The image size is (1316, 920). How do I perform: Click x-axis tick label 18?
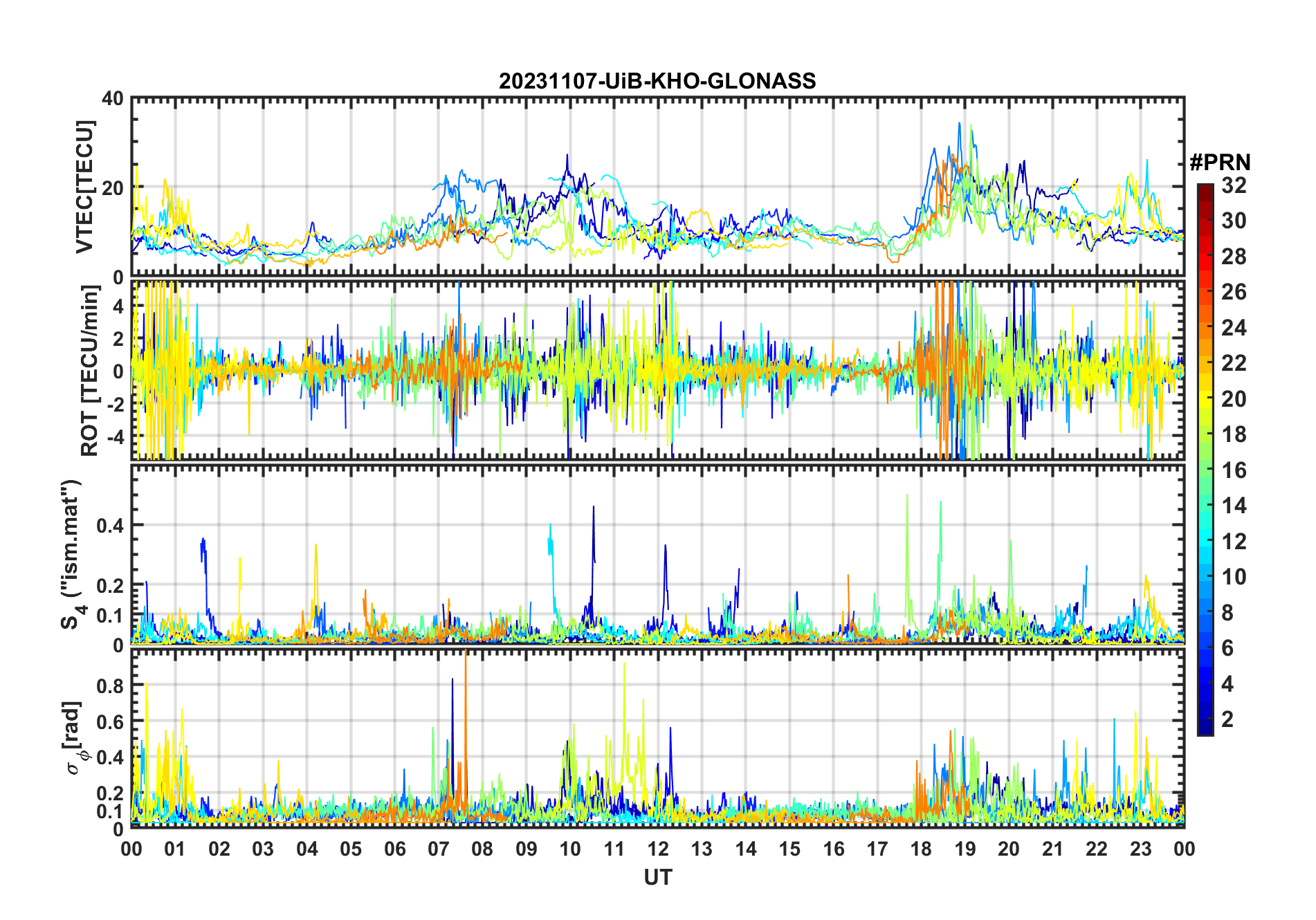click(921, 849)
